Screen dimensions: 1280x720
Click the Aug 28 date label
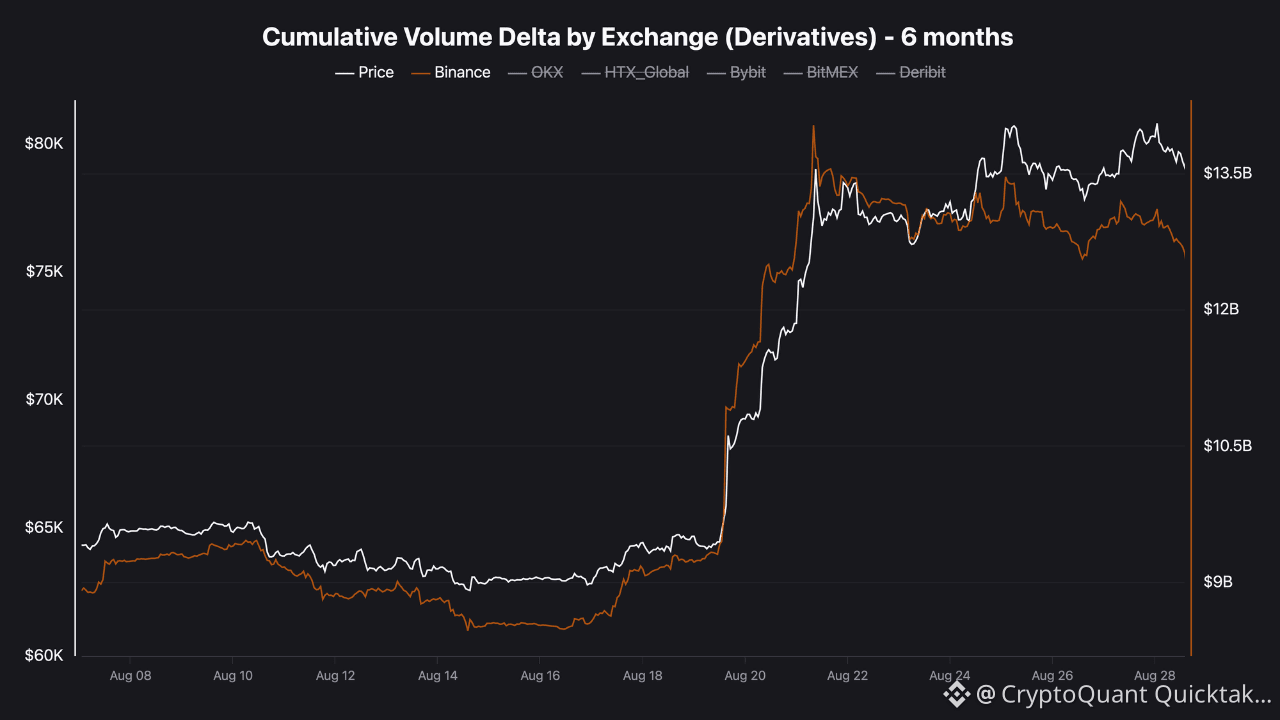coord(1155,676)
